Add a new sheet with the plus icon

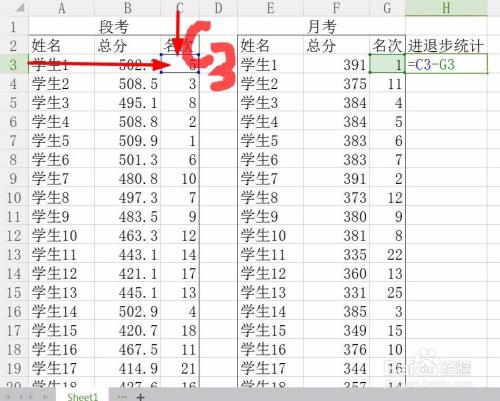coord(141,397)
